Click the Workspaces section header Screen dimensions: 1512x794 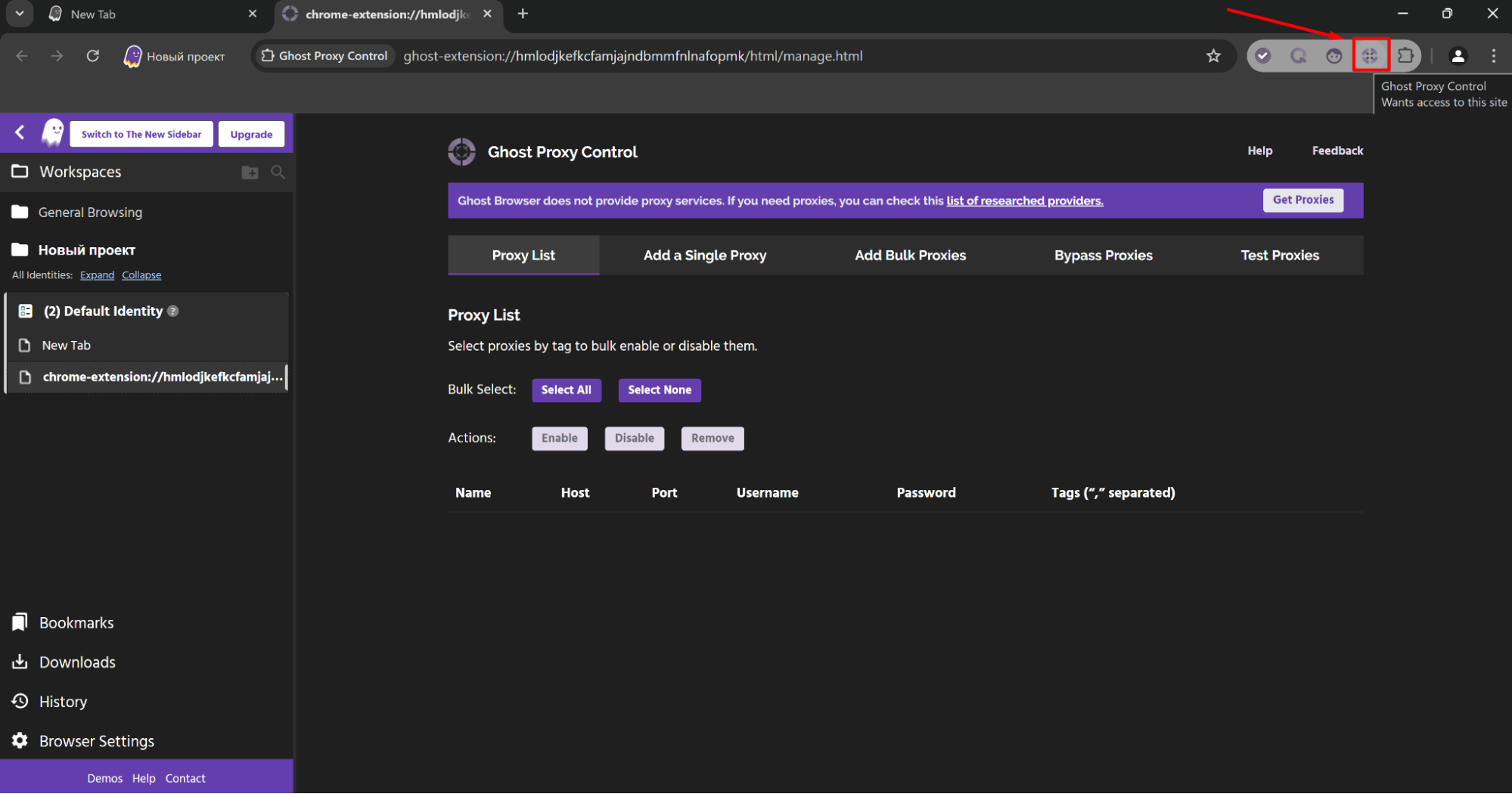(x=79, y=172)
